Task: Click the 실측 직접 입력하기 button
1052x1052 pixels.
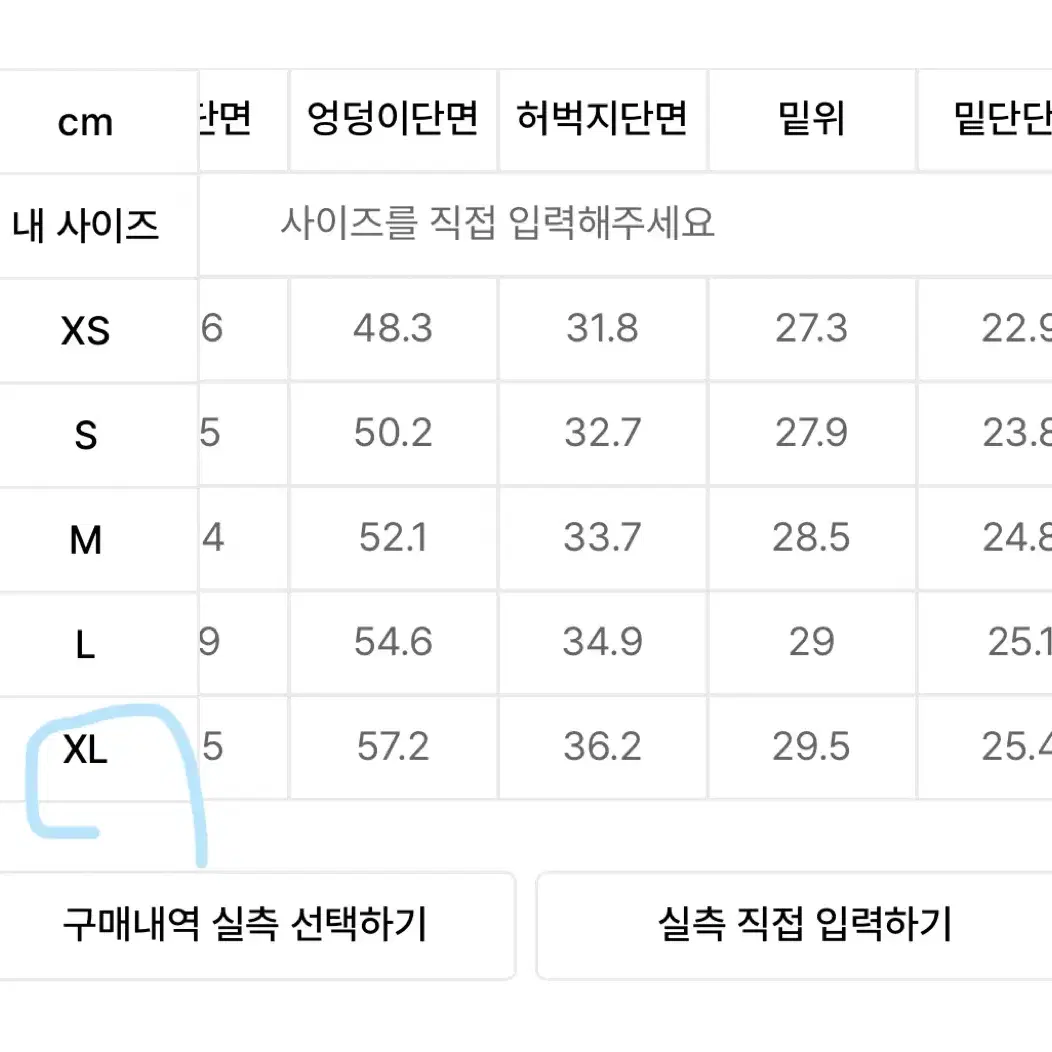Action: pyautogui.click(x=794, y=925)
